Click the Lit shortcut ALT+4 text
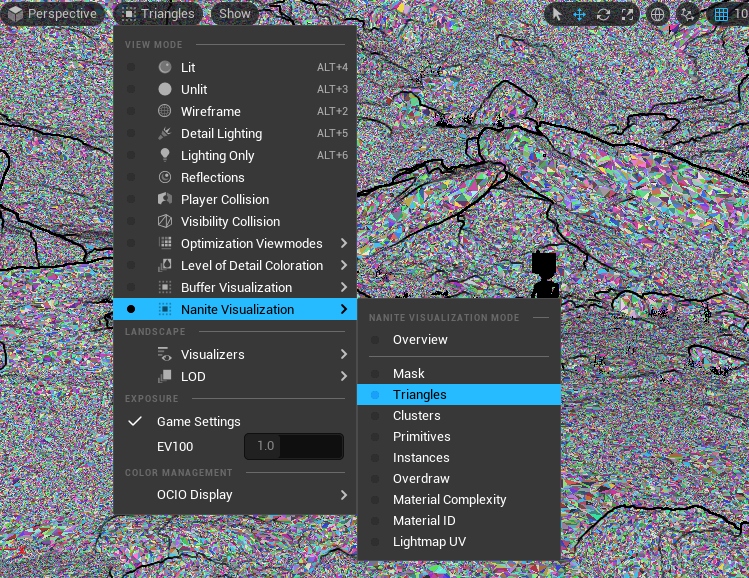This screenshot has height=578, width=749. tap(332, 67)
